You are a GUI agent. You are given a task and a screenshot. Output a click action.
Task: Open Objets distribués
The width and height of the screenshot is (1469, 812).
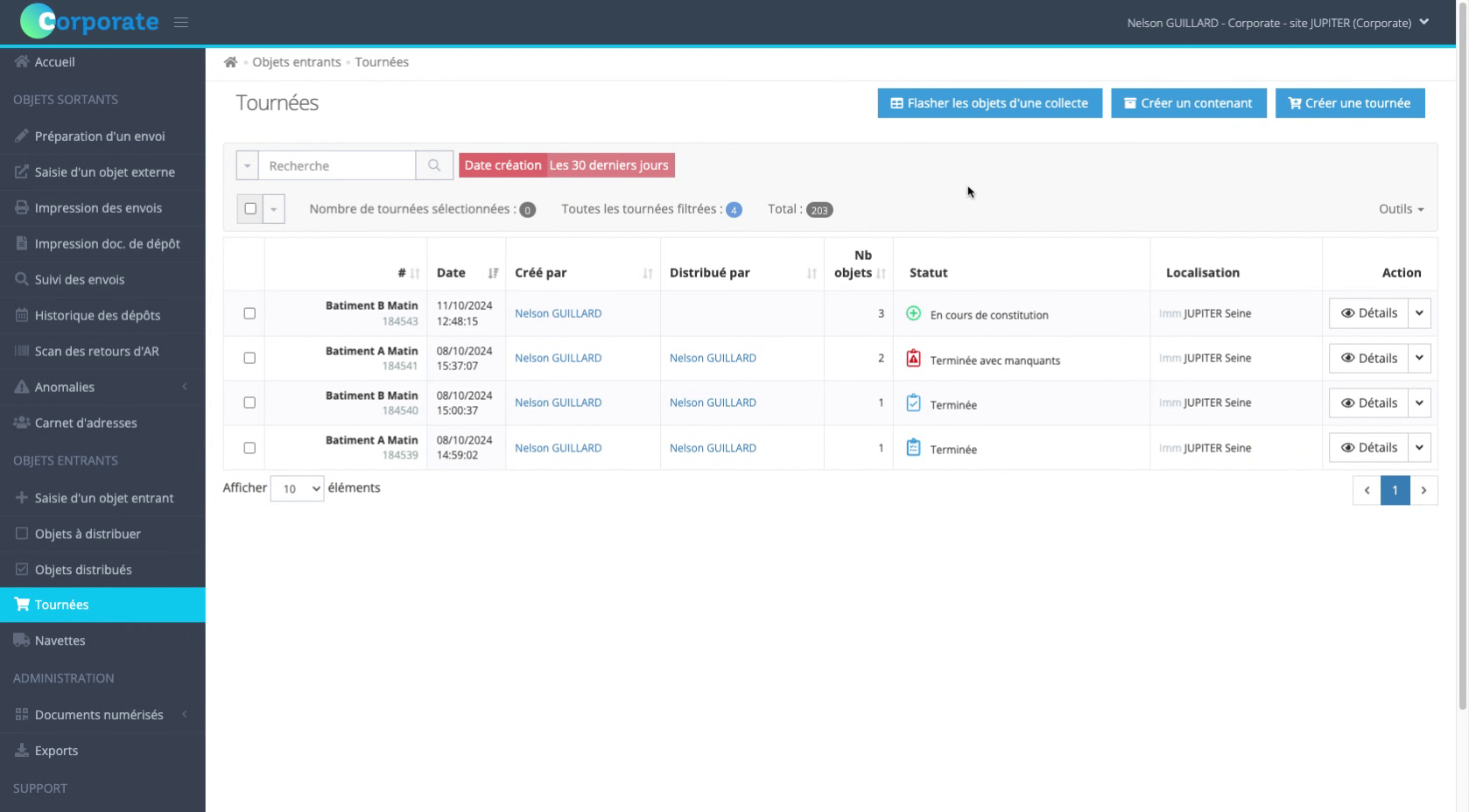click(102, 570)
